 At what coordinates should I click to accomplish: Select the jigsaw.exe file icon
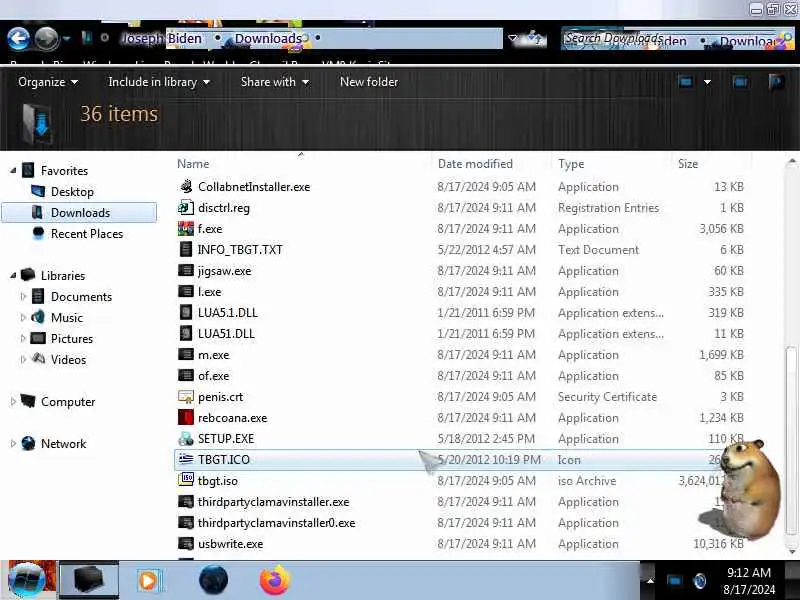pyautogui.click(x=186, y=270)
